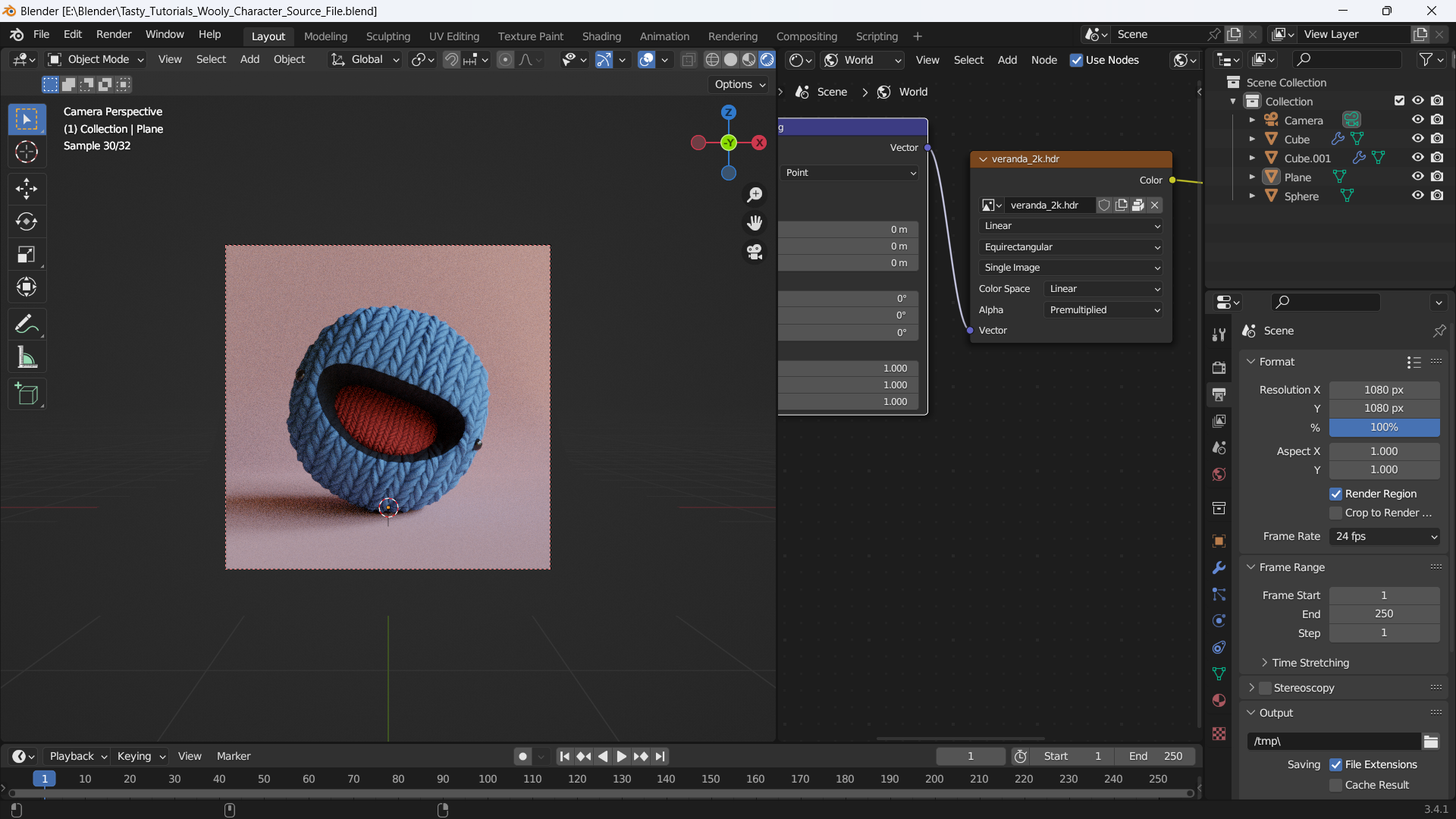Open the Render properties tab icon
This screenshot has width=1456, height=819.
1219,368
